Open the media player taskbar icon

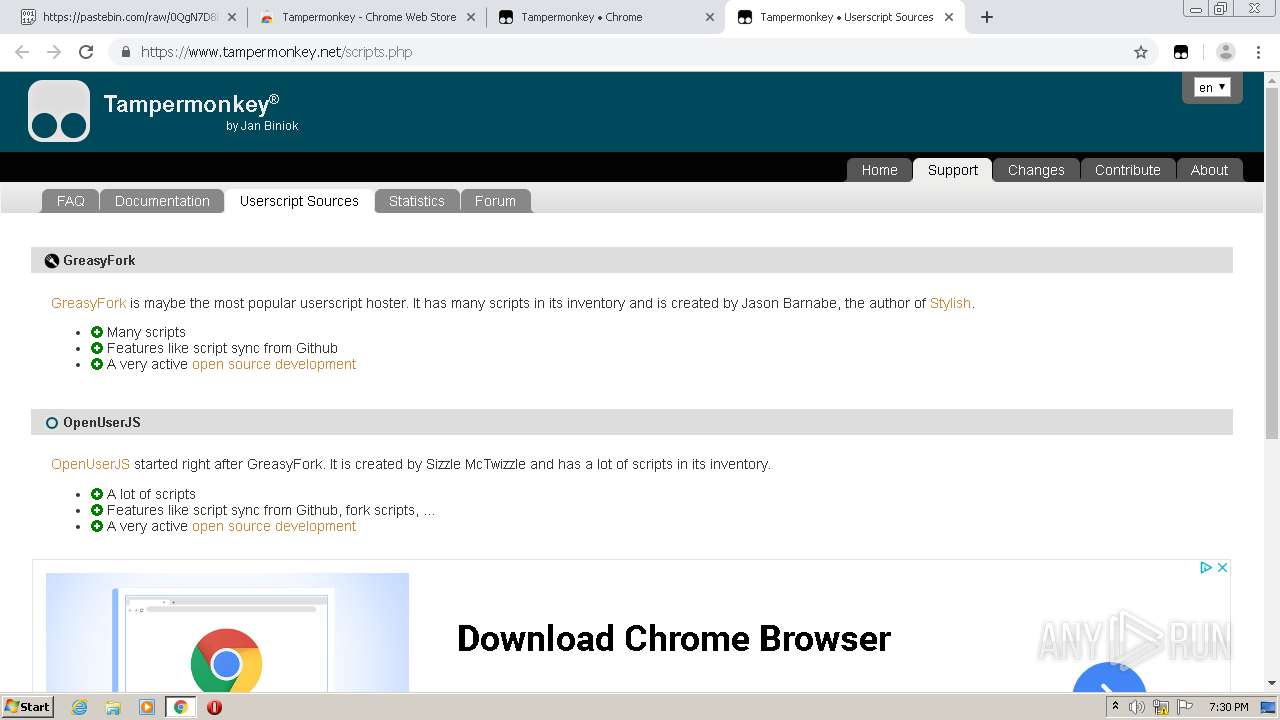[147, 707]
